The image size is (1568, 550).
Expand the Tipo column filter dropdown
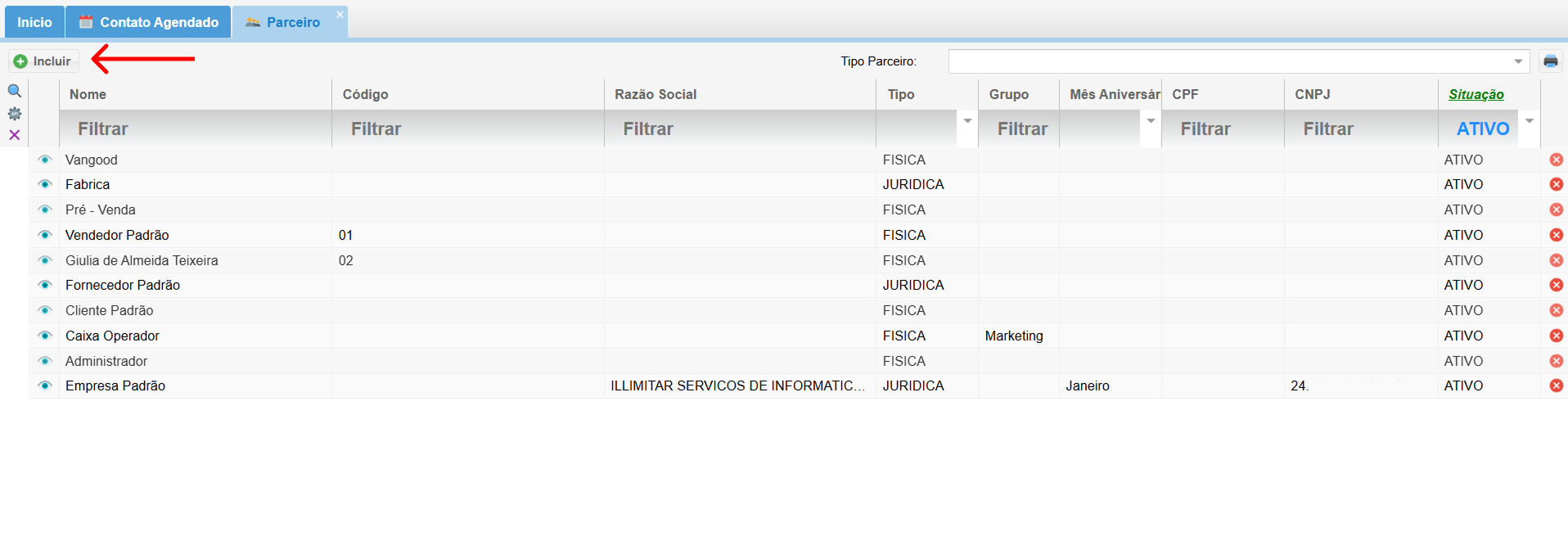pos(967,121)
